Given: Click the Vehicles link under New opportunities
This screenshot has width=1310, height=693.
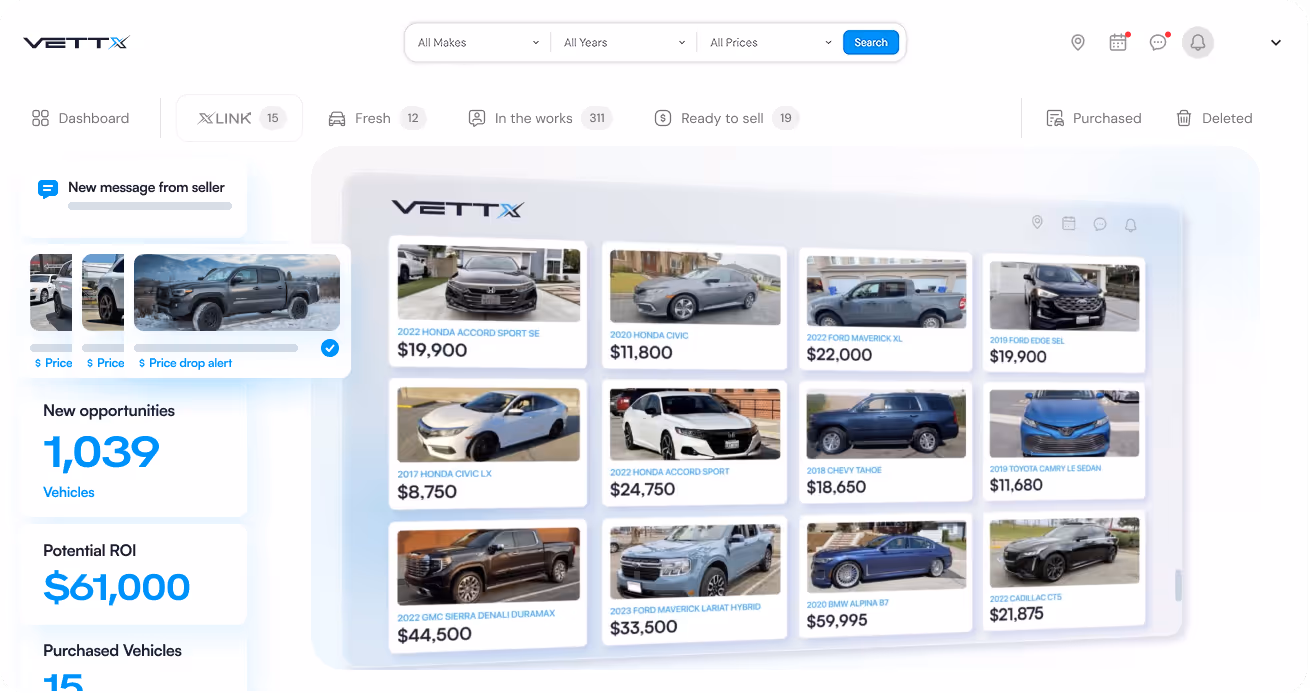Looking at the screenshot, I should (69, 492).
